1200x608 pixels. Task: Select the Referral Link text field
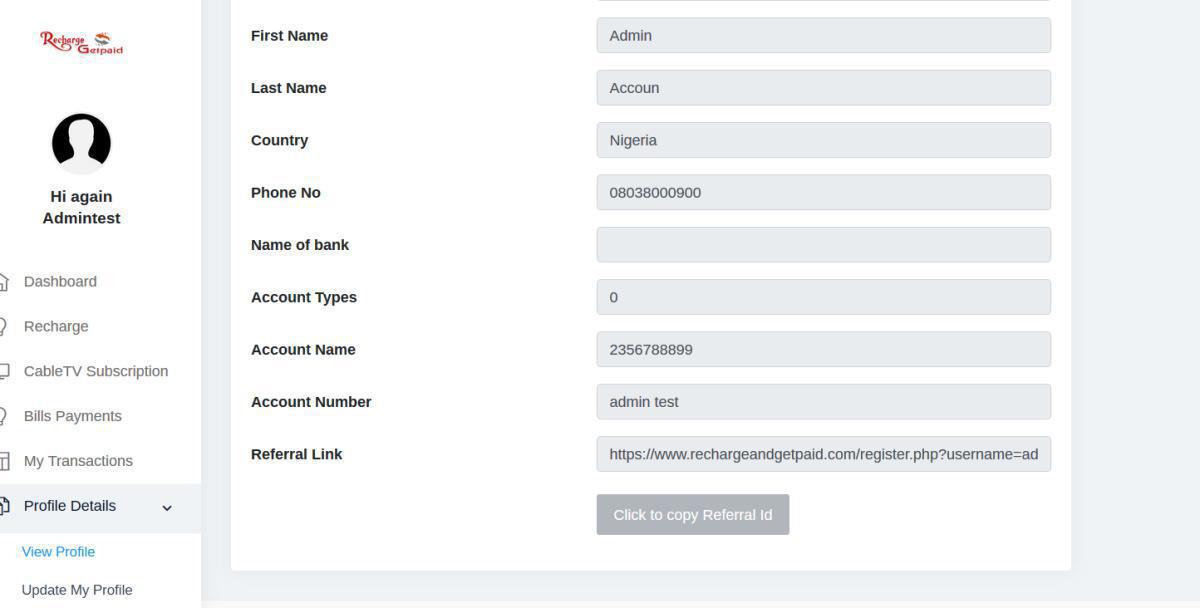[822, 454]
